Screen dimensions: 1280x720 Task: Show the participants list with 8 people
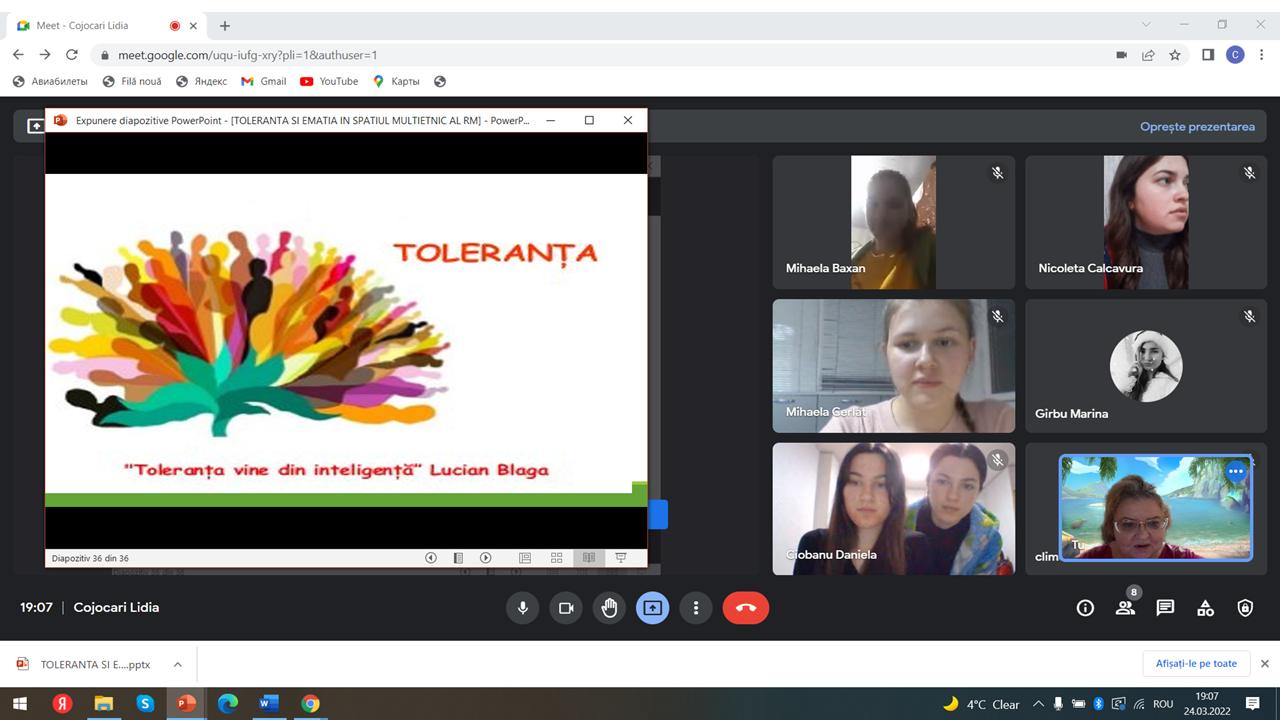(x=1125, y=607)
